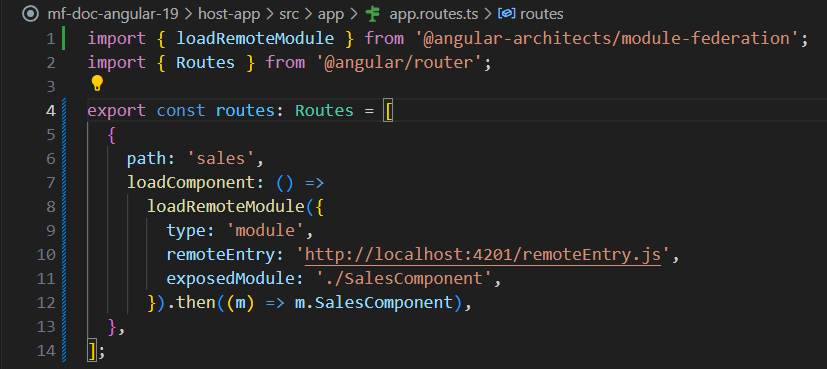
Task: Open mf-doc-angular-19 breadcrumb folder
Action: 112,14
